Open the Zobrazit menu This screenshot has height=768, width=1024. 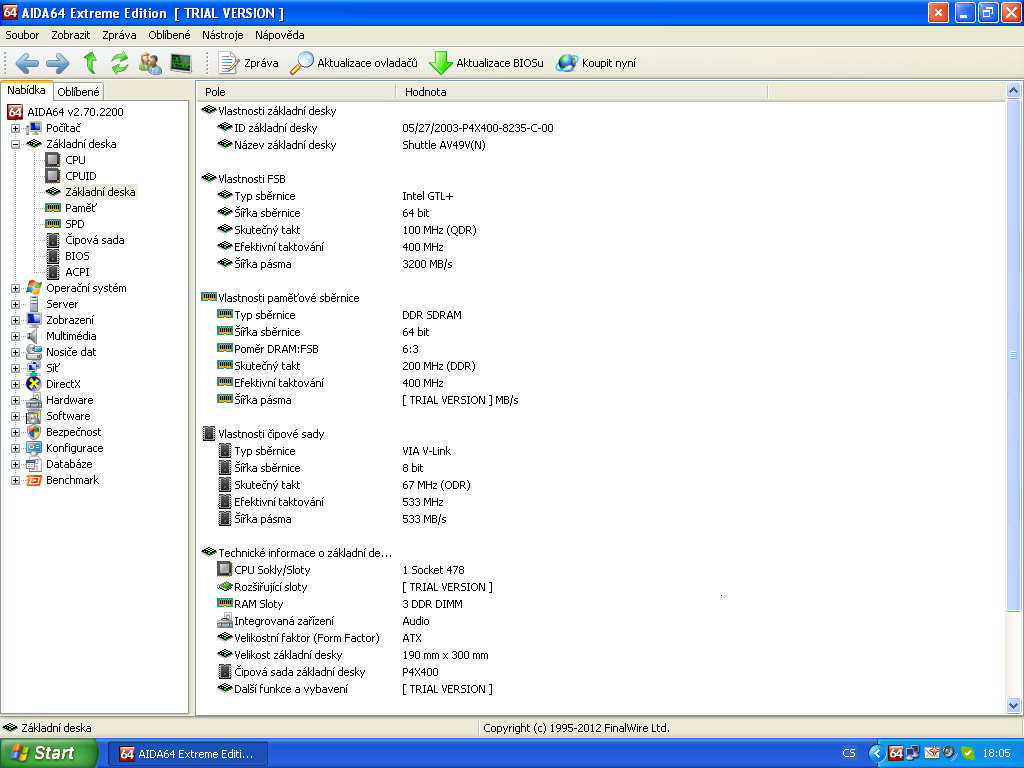point(71,35)
